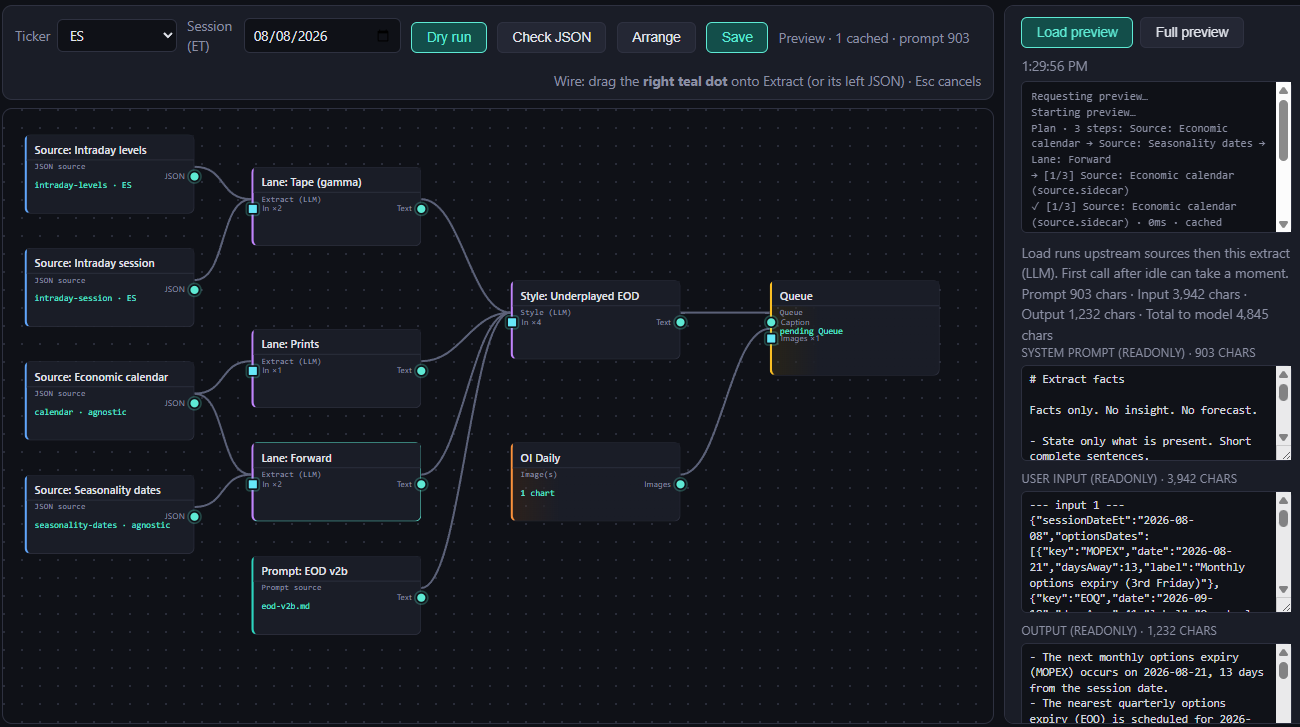Click resize handle of System Prompt textarea
The image size is (1300, 727).
click(1283, 454)
